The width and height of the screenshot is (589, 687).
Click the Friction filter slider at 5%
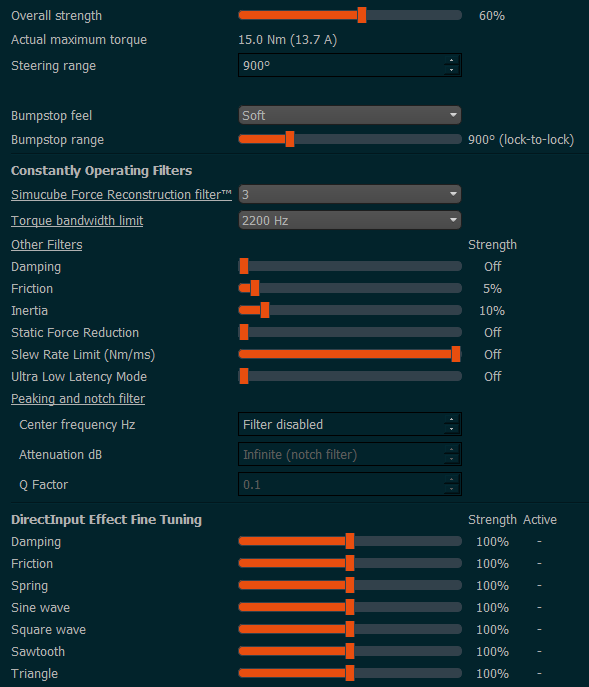[255, 288]
